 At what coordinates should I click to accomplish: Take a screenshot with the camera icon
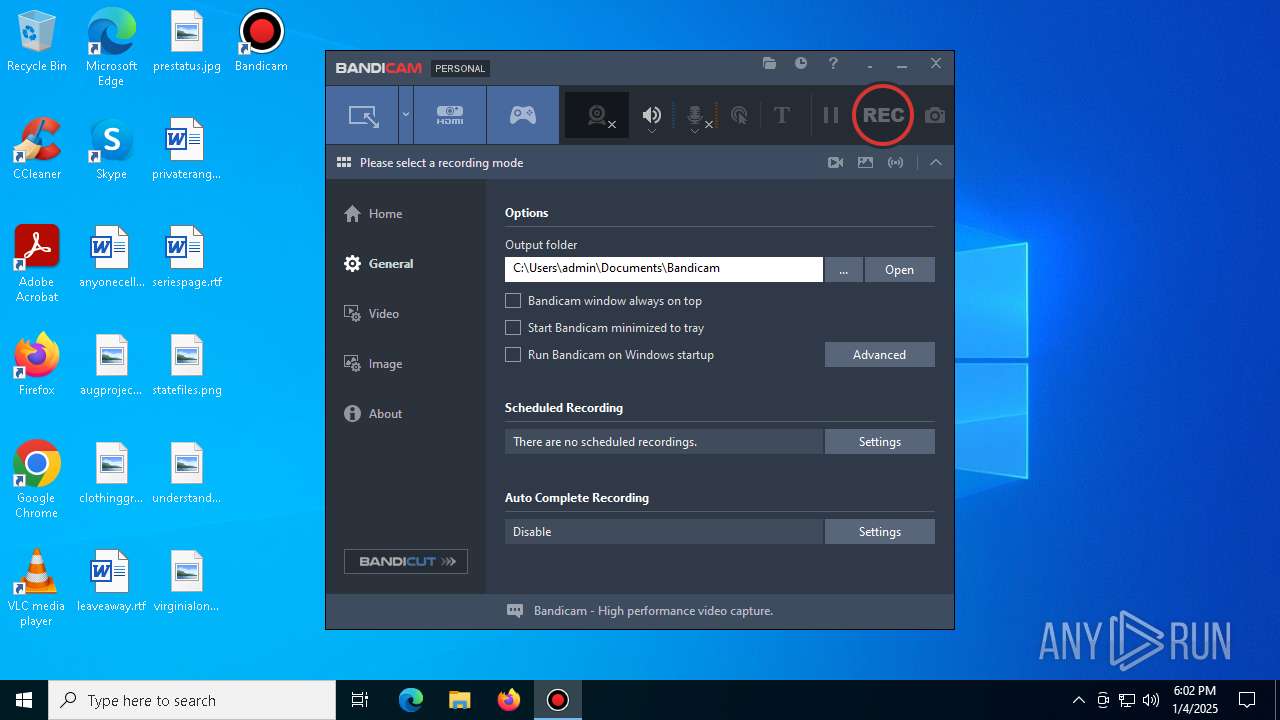(935, 116)
